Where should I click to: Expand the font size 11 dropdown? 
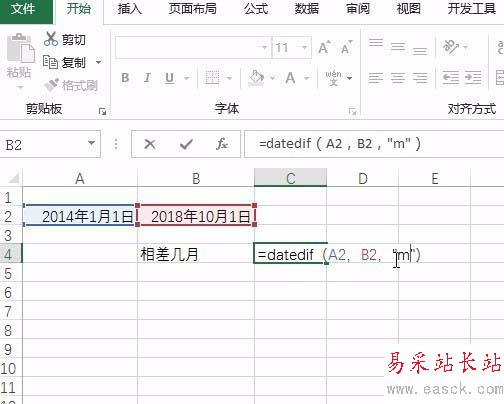[304, 47]
